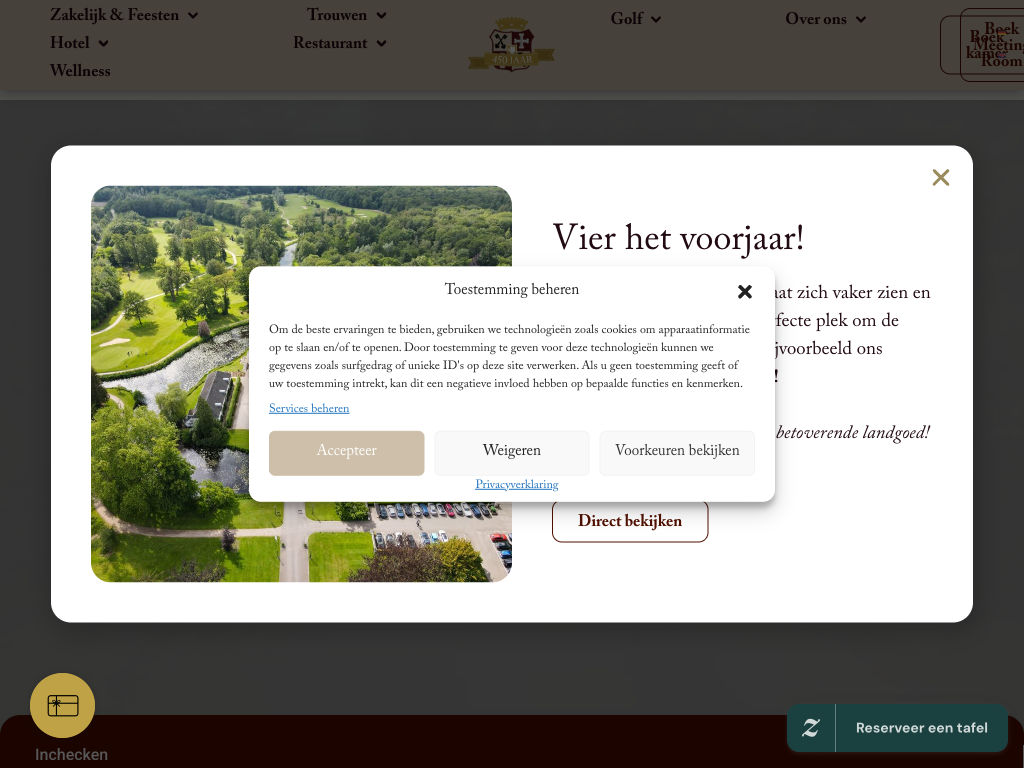This screenshot has width=1024, height=768.
Task: Open the Hotel menu item
Action: pos(70,44)
